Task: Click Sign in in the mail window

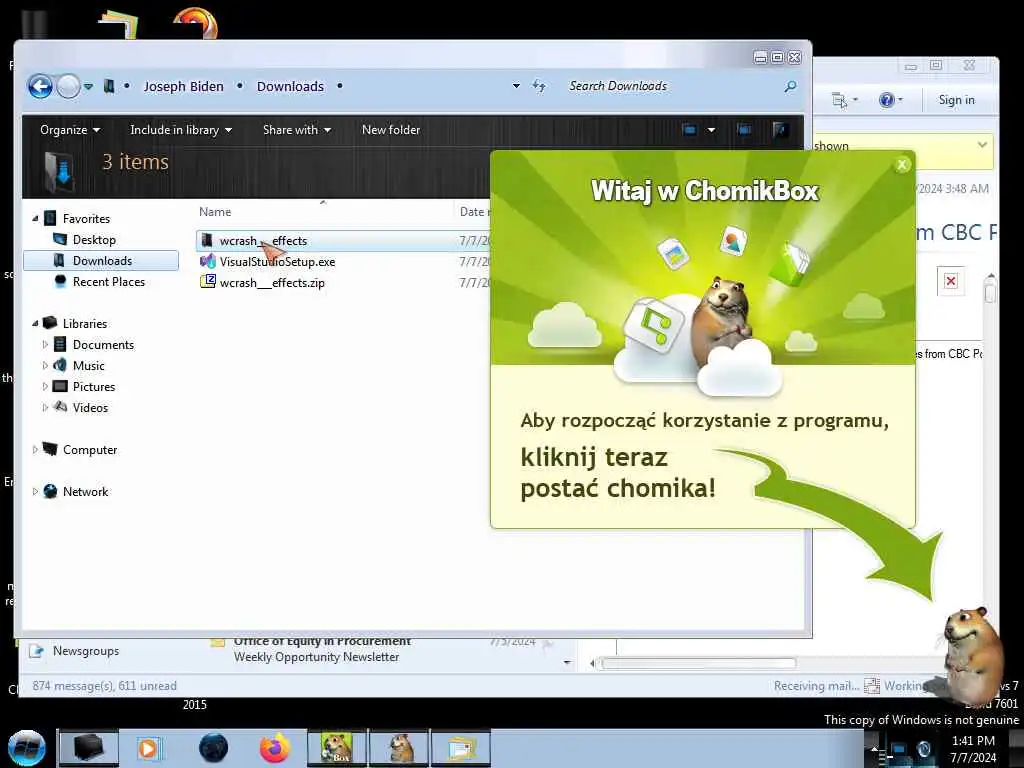Action: (x=956, y=100)
